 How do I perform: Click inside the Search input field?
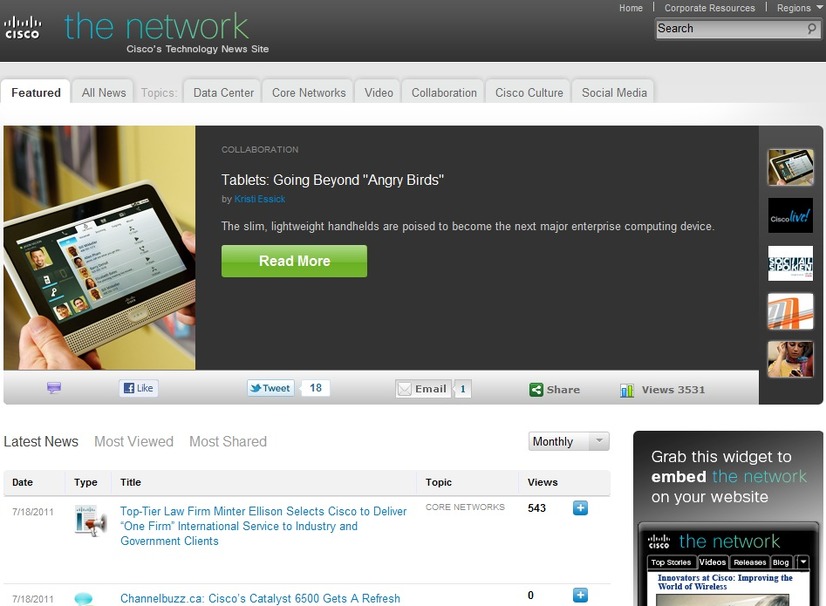pos(731,28)
